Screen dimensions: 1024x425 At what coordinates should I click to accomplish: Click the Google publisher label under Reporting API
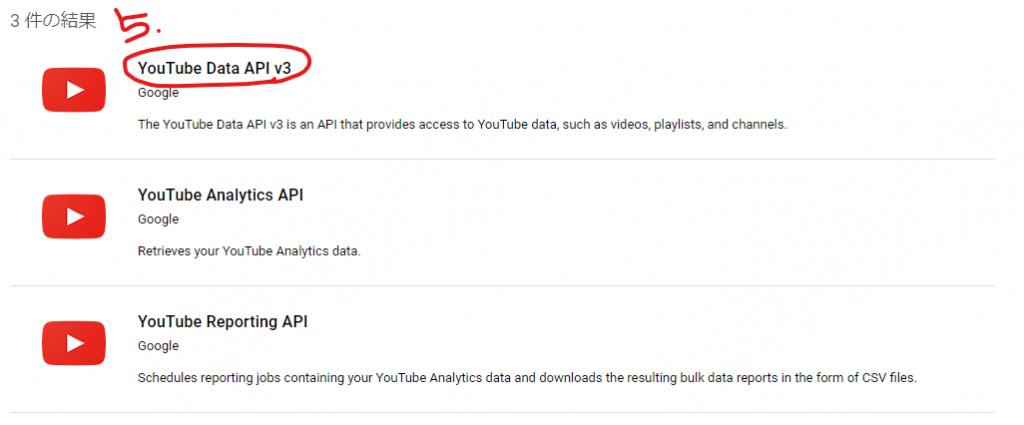click(x=158, y=346)
